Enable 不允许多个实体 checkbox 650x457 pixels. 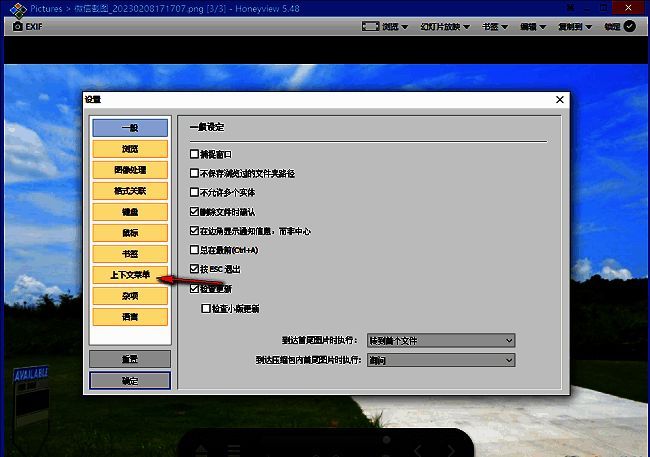tap(194, 192)
